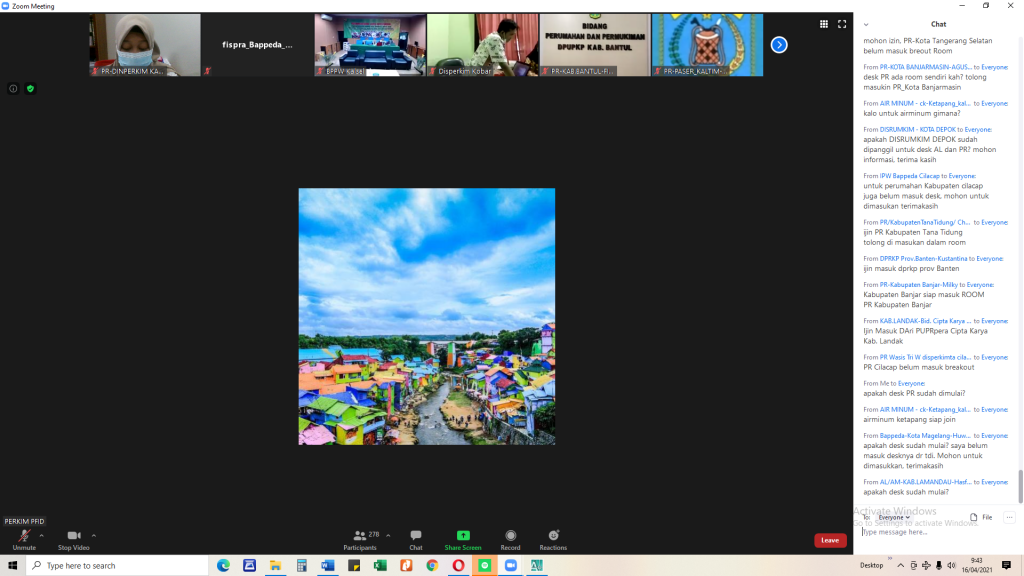Screen dimensions: 1024x576
Task: Leave the meeting
Action: click(x=830, y=540)
